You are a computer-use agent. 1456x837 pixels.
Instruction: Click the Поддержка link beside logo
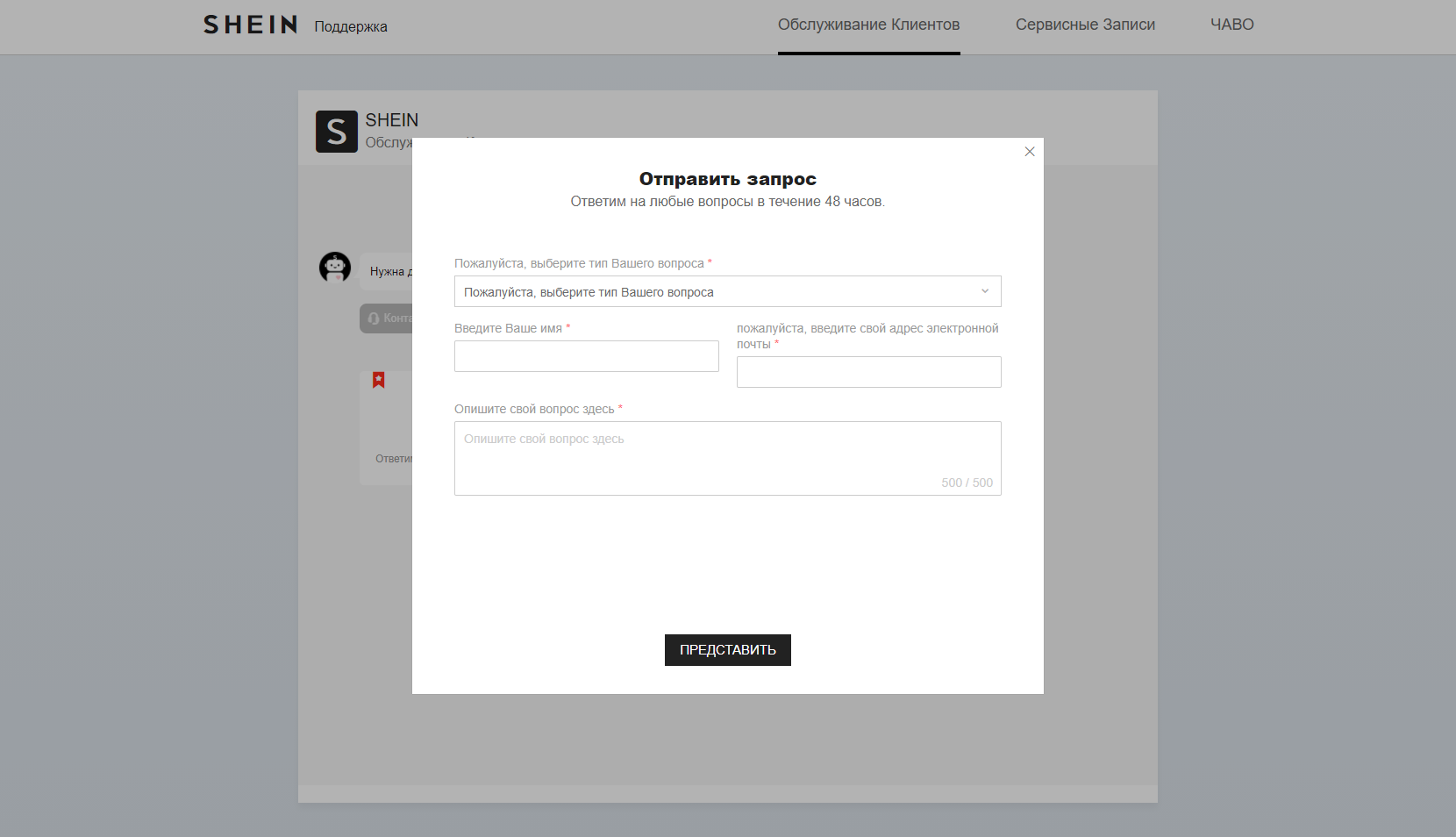(x=351, y=27)
